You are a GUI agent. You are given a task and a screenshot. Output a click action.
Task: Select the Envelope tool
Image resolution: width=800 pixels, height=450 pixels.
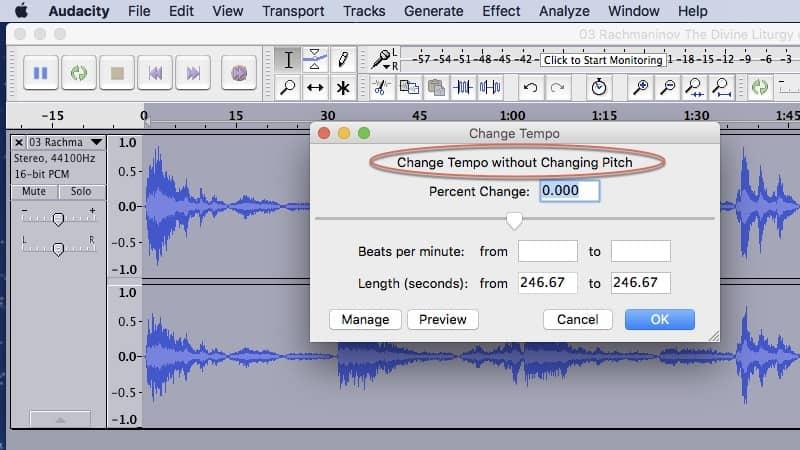[315, 60]
